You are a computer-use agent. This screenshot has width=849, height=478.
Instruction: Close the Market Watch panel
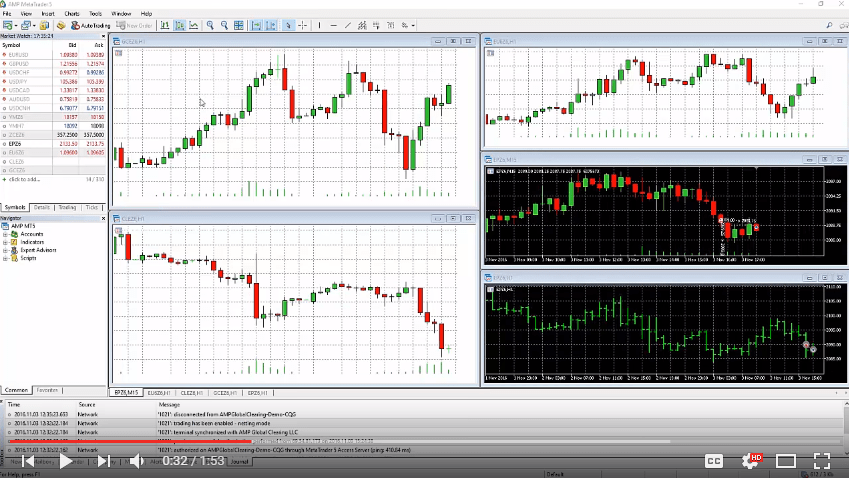point(103,36)
